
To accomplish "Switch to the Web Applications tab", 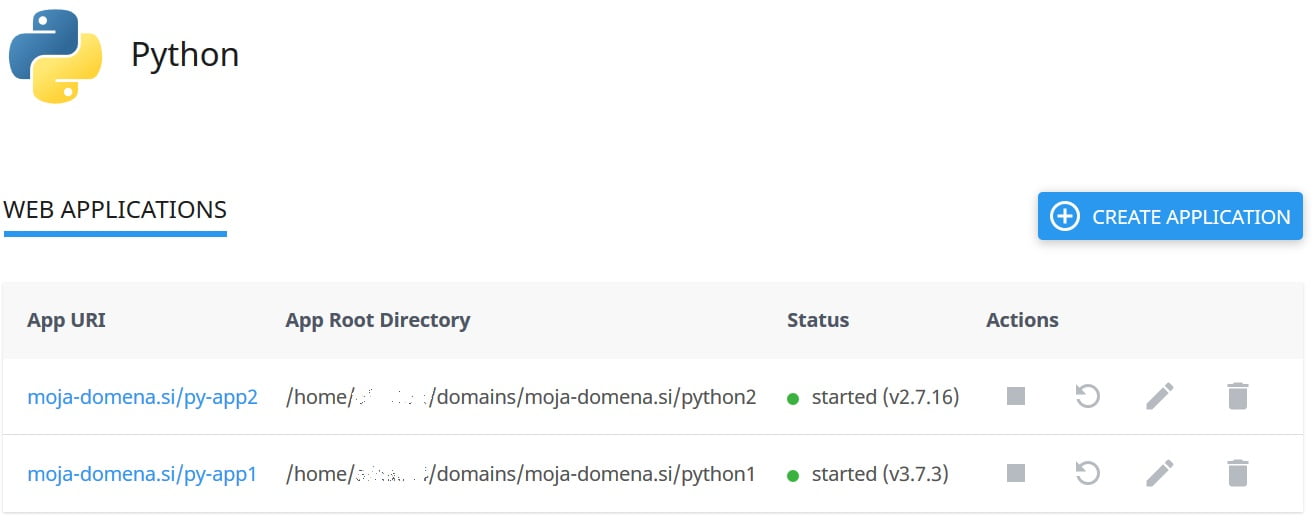I will [x=115, y=210].
